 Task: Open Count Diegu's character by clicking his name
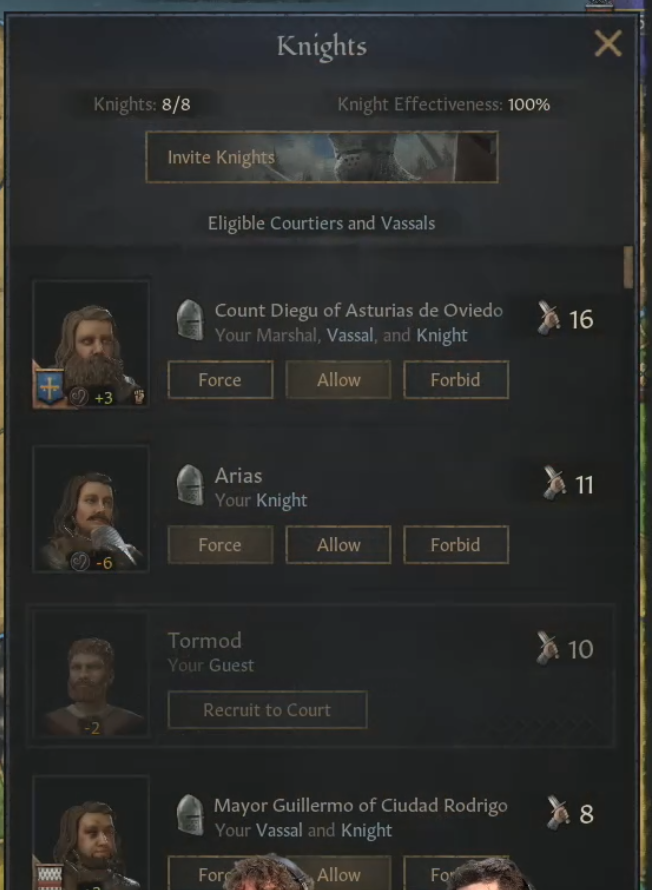357,311
